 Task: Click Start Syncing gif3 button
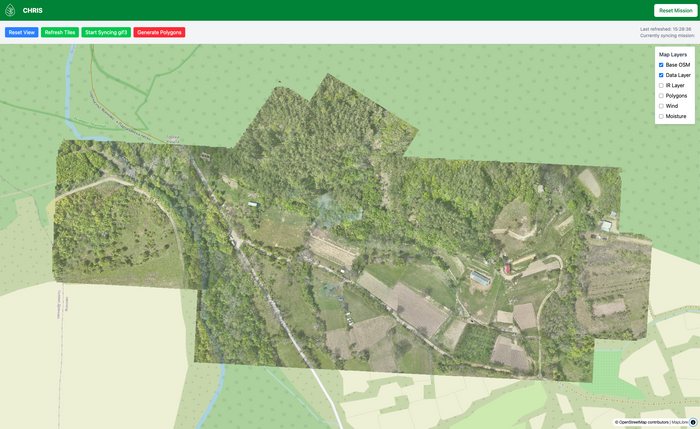[106, 32]
